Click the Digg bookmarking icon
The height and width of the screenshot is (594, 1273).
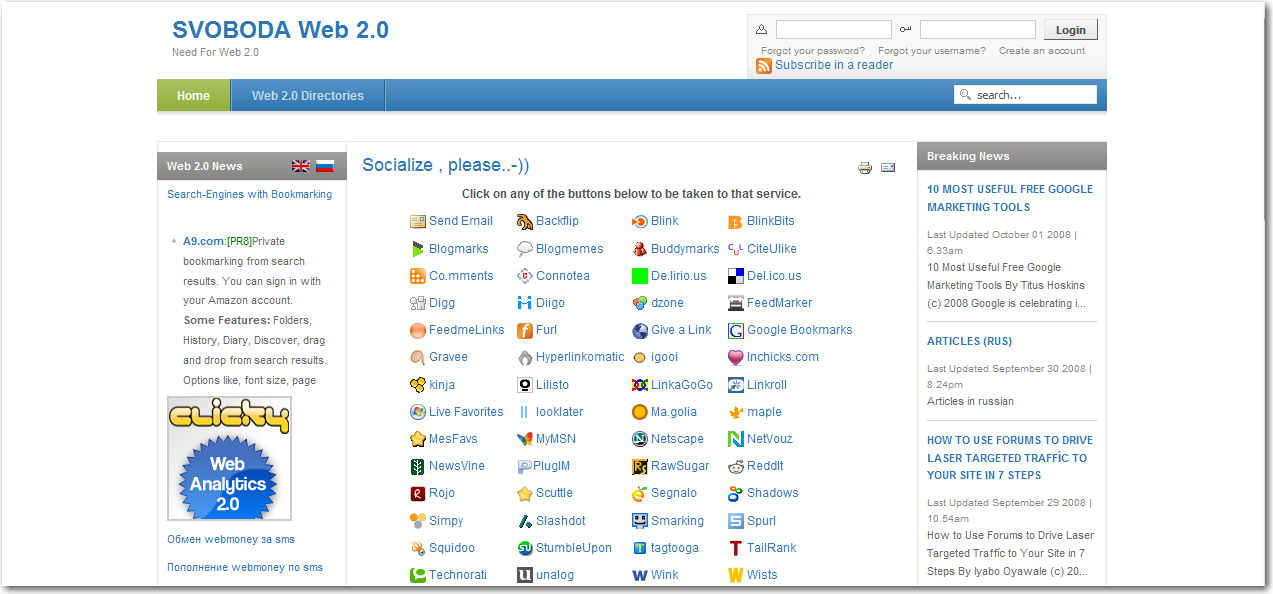[x=418, y=303]
